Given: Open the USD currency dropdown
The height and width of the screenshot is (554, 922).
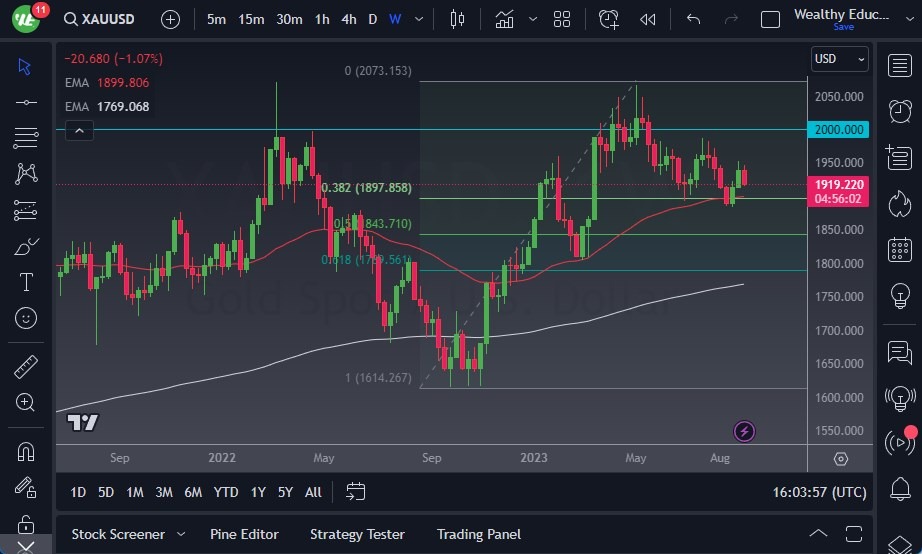Looking at the screenshot, I should click(840, 59).
